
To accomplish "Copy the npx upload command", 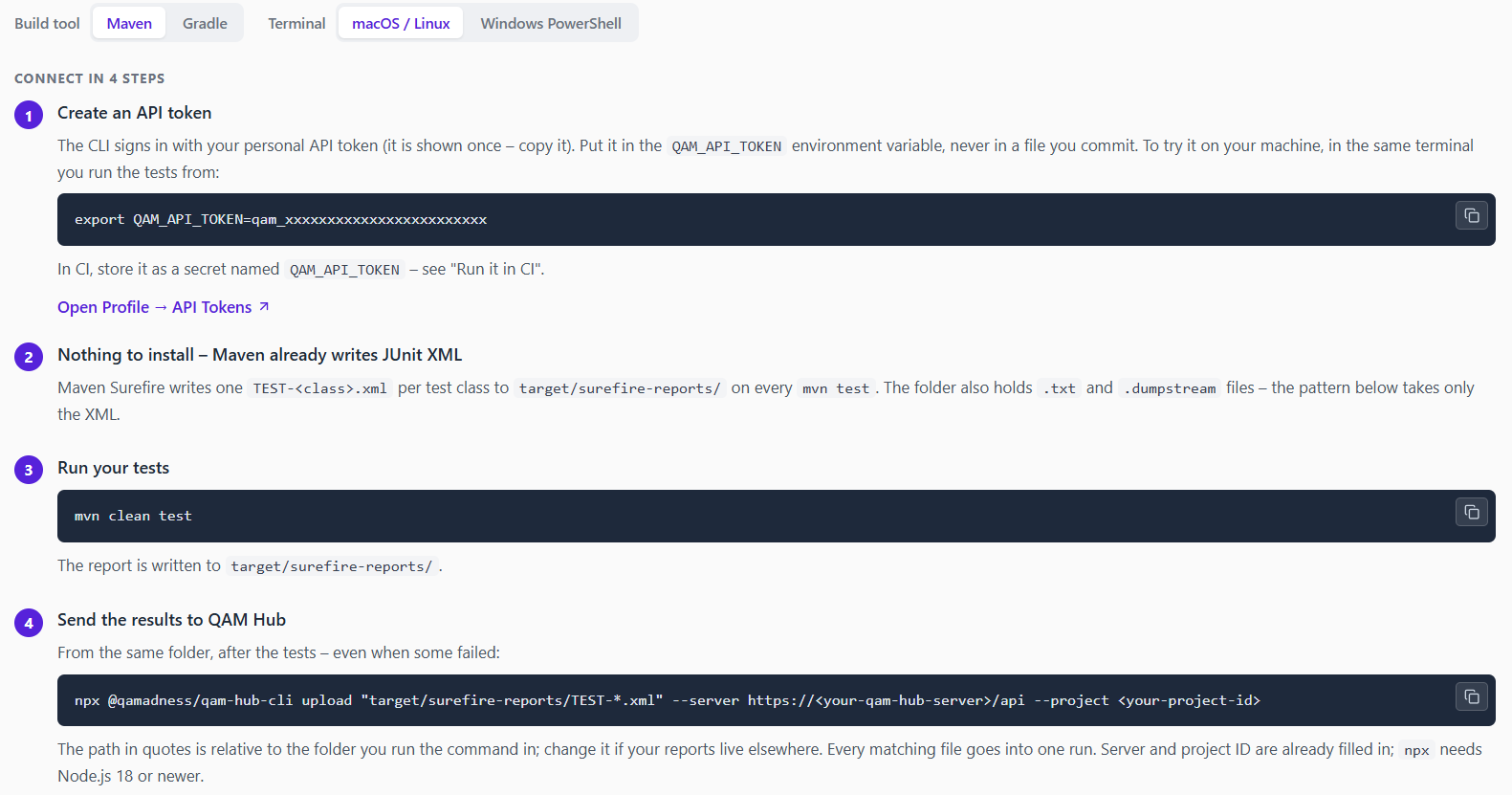I will tap(1471, 696).
